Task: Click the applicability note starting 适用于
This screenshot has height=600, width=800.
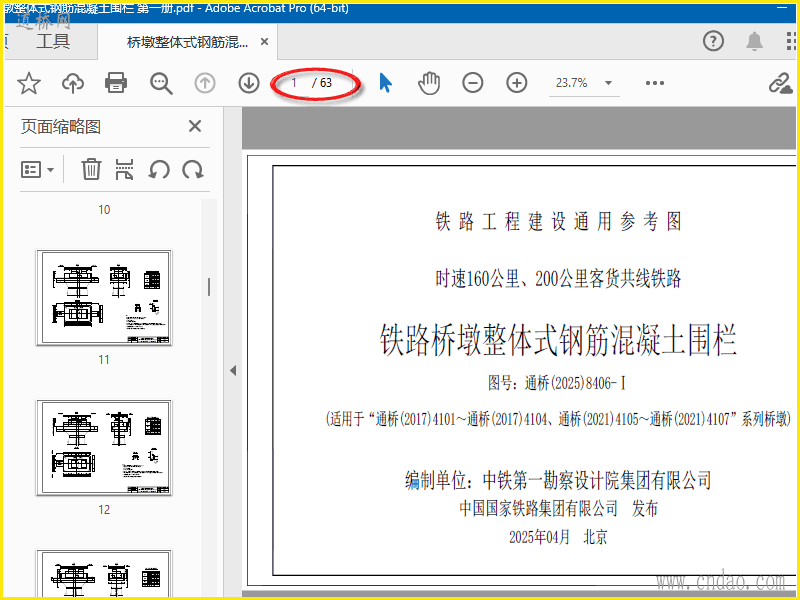Action: click(x=558, y=419)
